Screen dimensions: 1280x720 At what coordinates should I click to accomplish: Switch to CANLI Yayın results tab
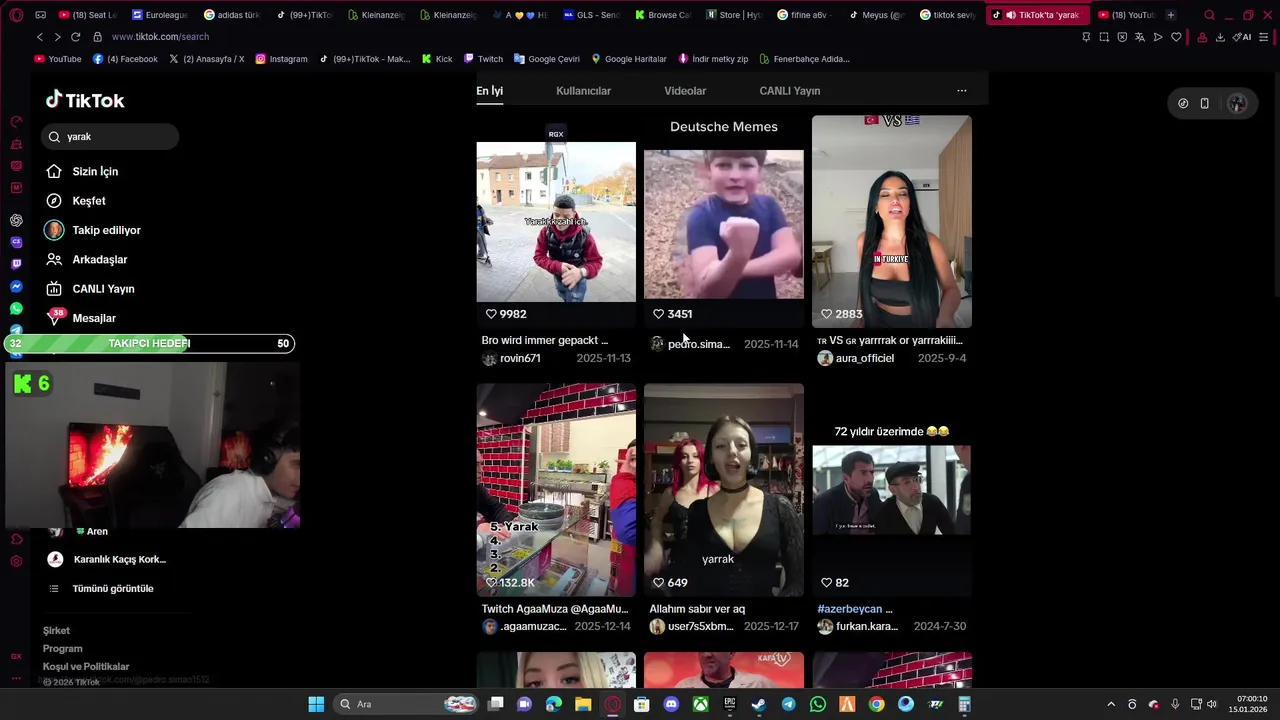[789, 91]
